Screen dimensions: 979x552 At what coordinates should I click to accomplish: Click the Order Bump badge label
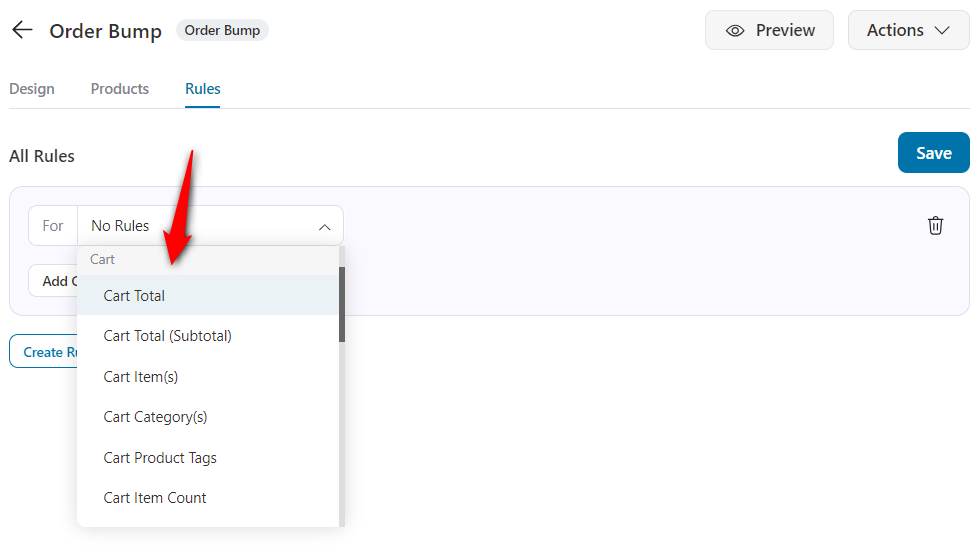[x=222, y=30]
